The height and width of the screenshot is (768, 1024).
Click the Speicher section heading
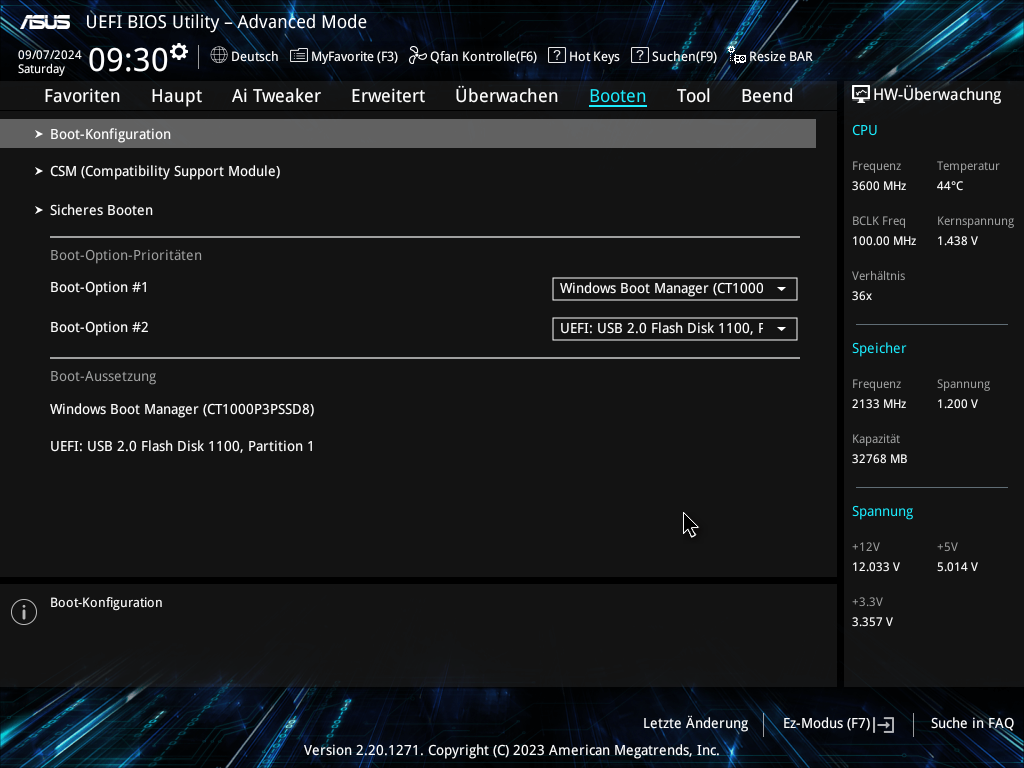[879, 348]
